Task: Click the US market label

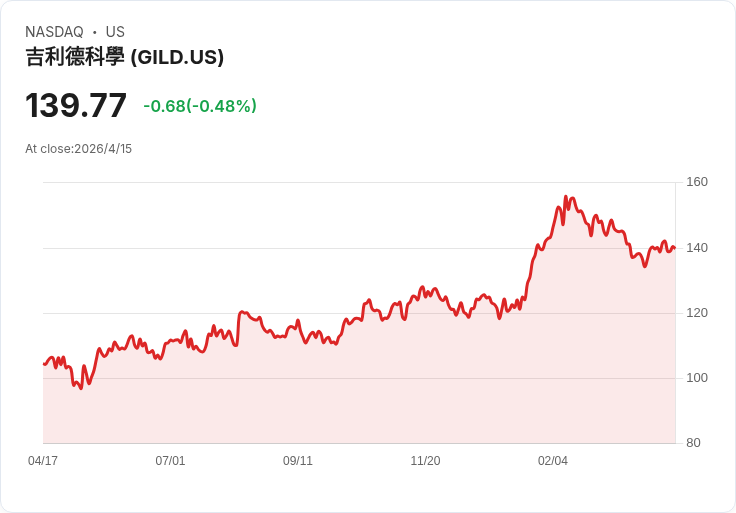Action: click(x=115, y=32)
